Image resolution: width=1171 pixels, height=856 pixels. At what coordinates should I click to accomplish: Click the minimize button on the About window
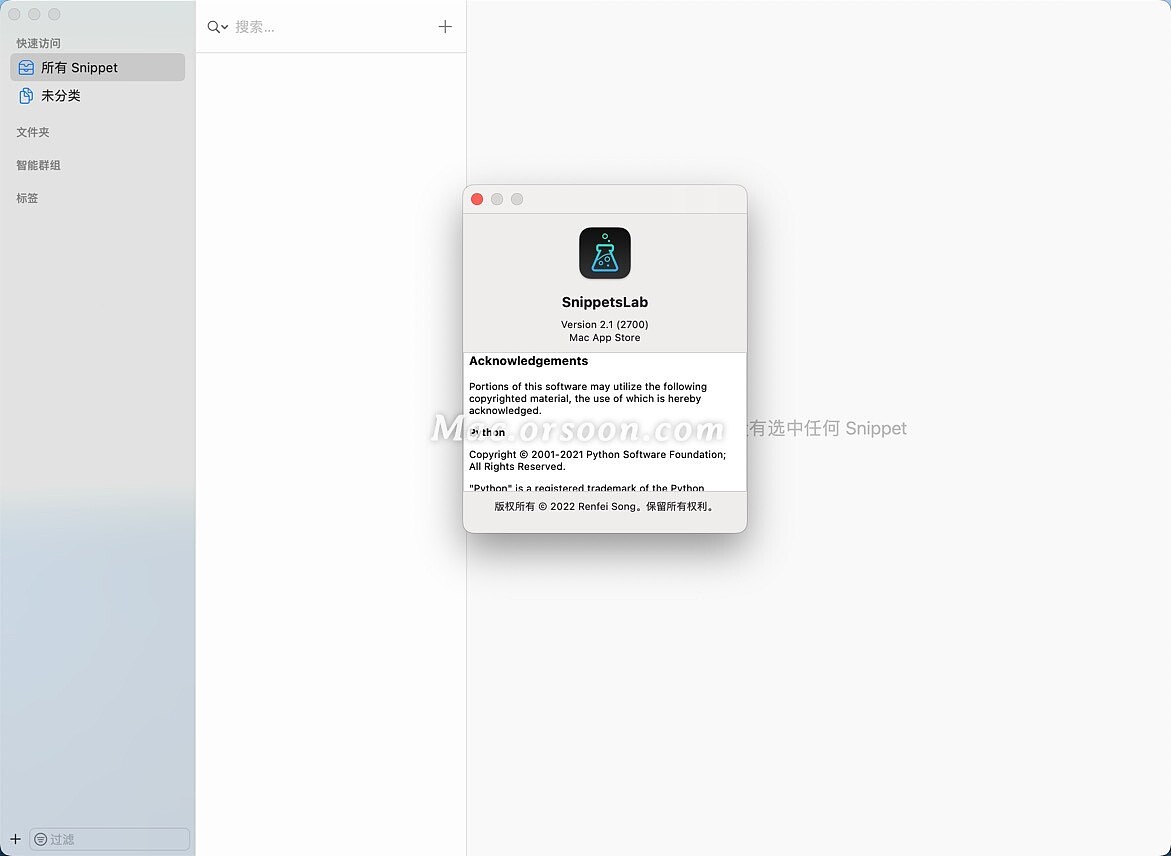497,199
